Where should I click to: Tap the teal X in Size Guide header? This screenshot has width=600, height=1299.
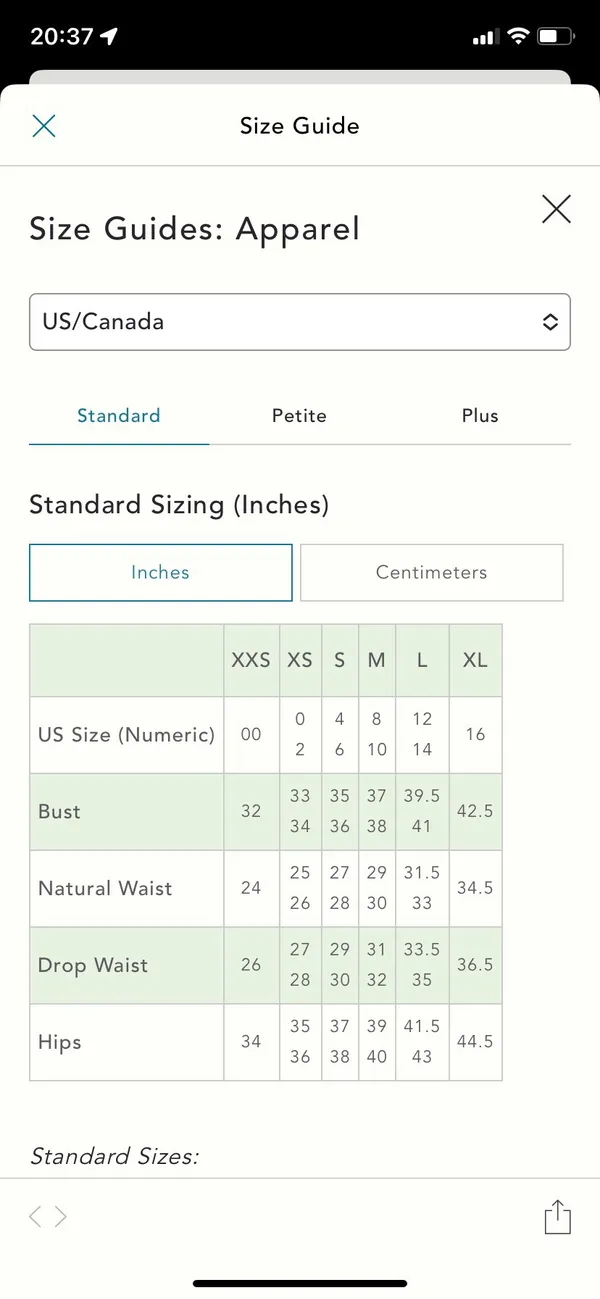pyautogui.click(x=44, y=125)
